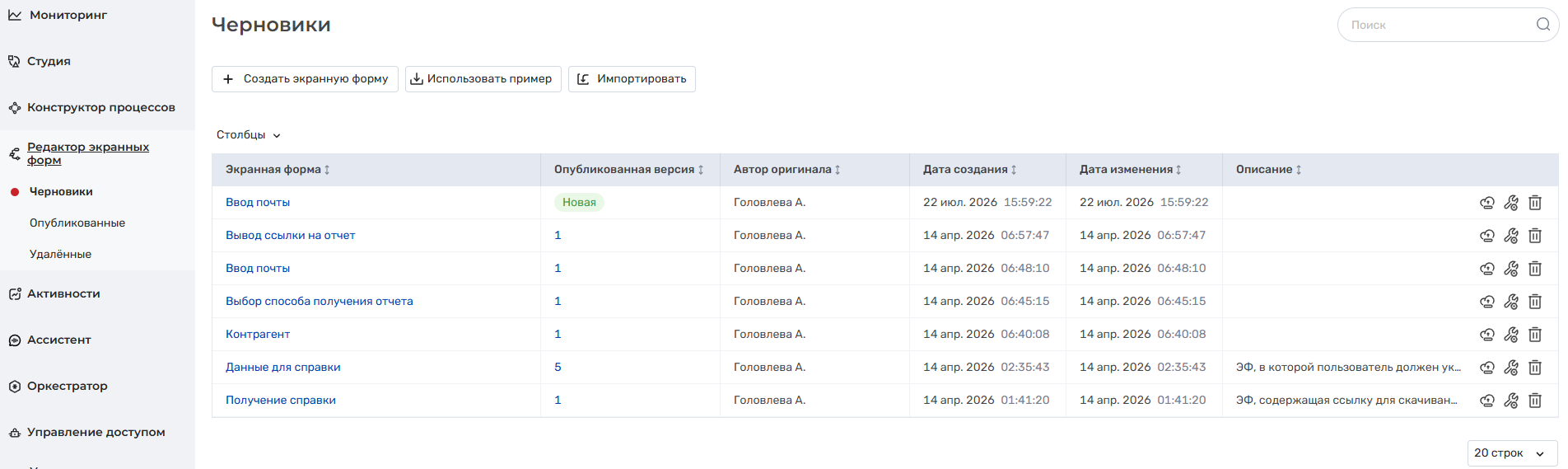Sort by the Опубликованная версия column

tap(629, 170)
